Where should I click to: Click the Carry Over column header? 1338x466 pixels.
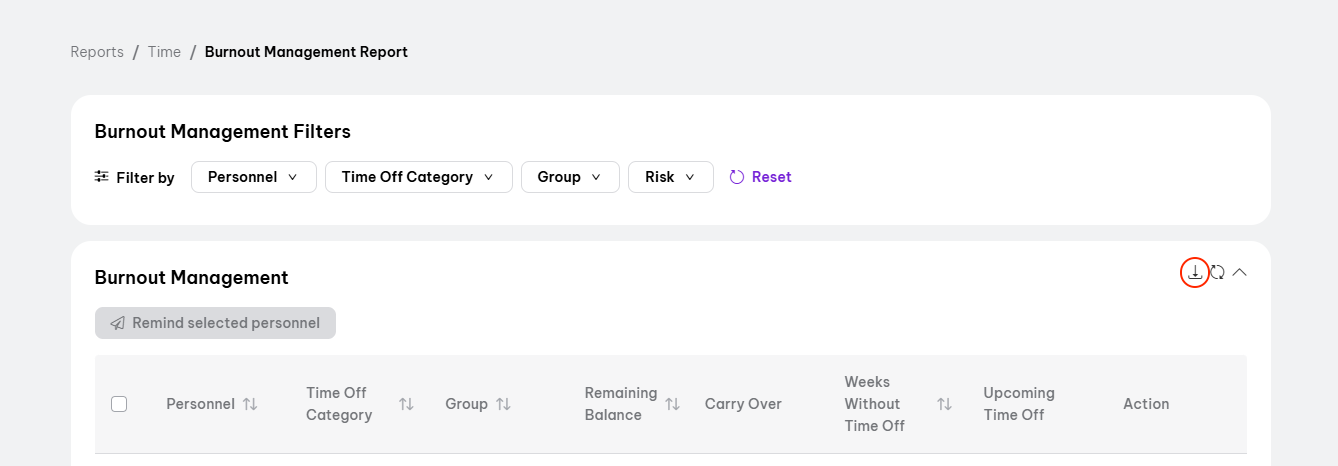(x=743, y=404)
